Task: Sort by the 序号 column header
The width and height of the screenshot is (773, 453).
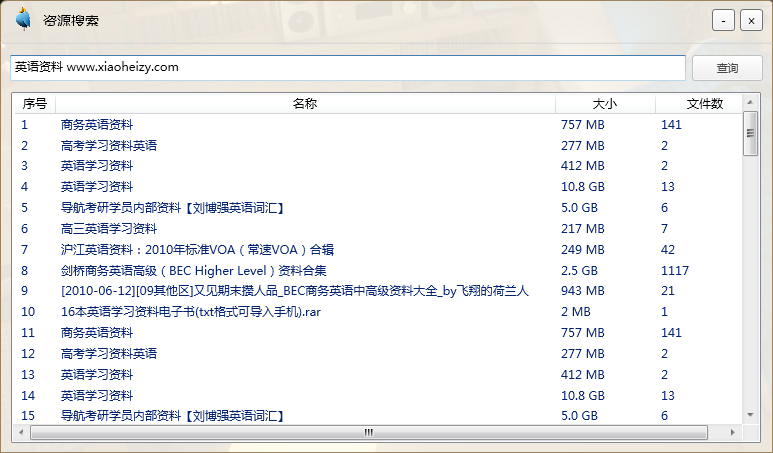Action: click(x=35, y=104)
